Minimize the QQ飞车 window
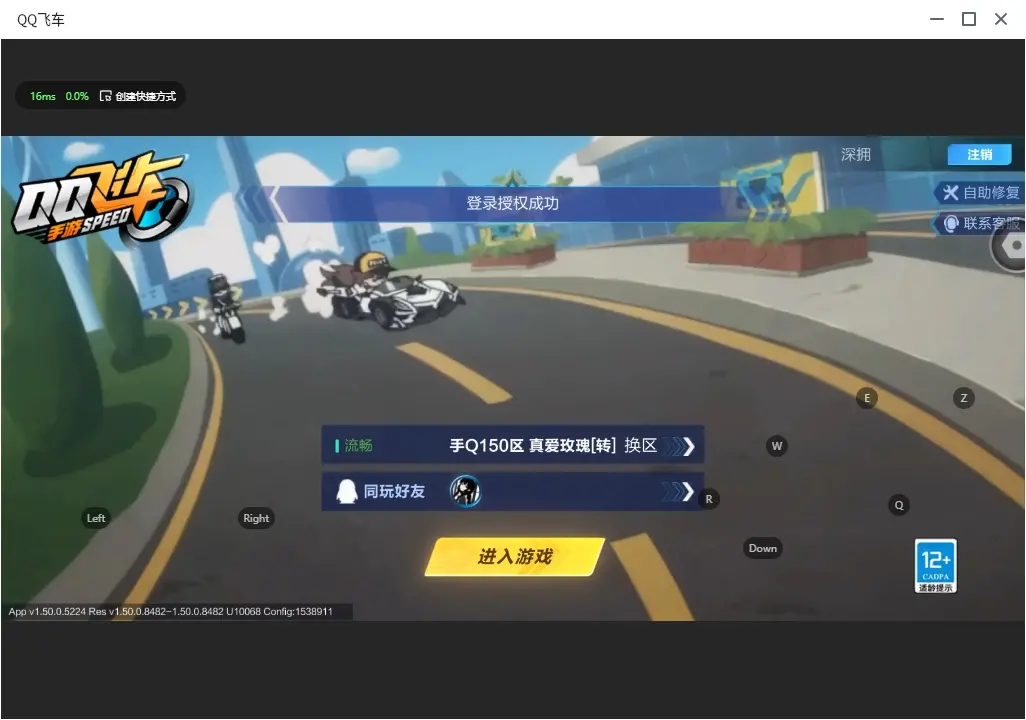Viewport: 1026px width, 720px height. [x=937, y=19]
